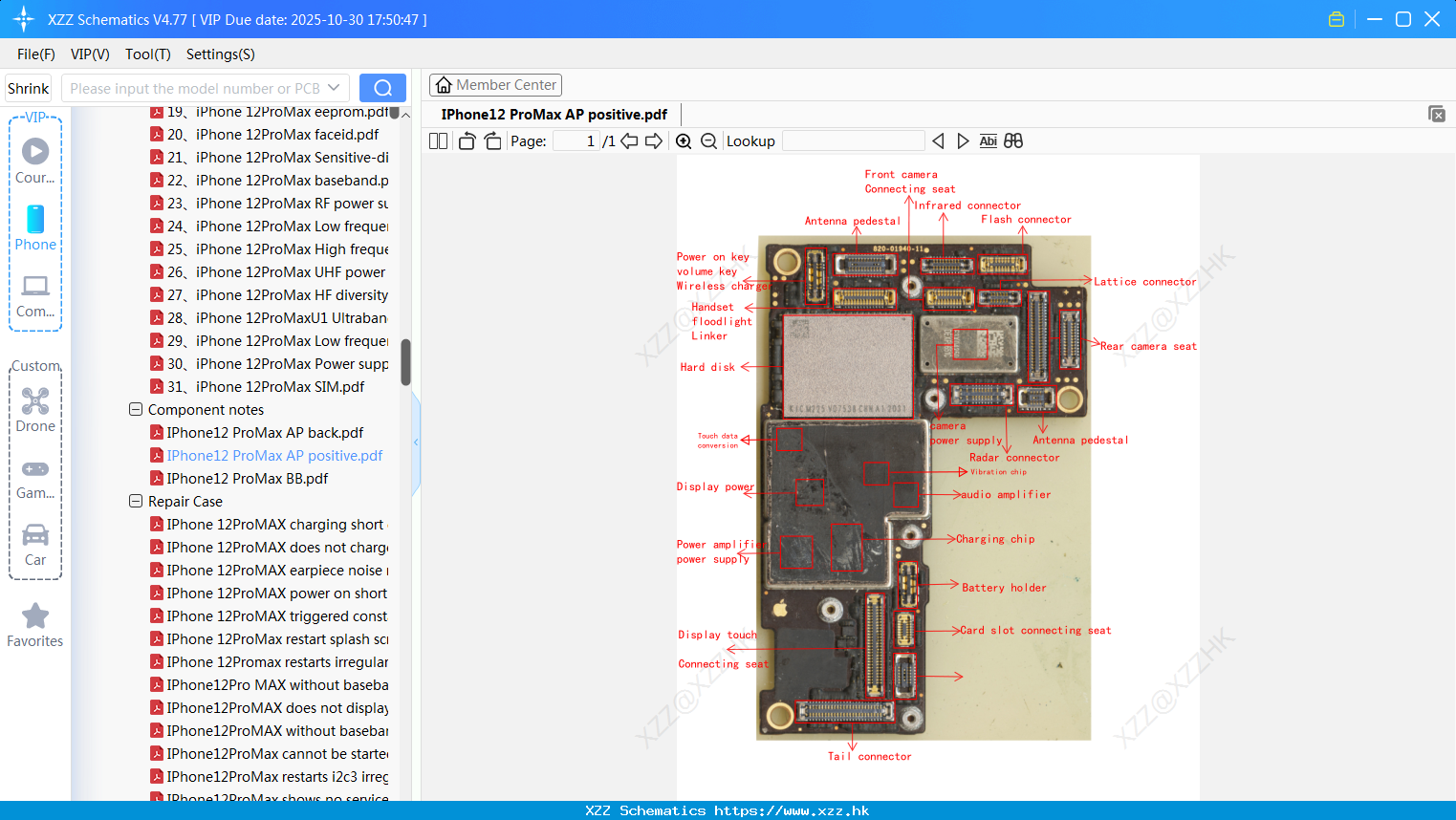The image size is (1456, 820).
Task: Open the File(F) menu
Action: click(x=36, y=54)
